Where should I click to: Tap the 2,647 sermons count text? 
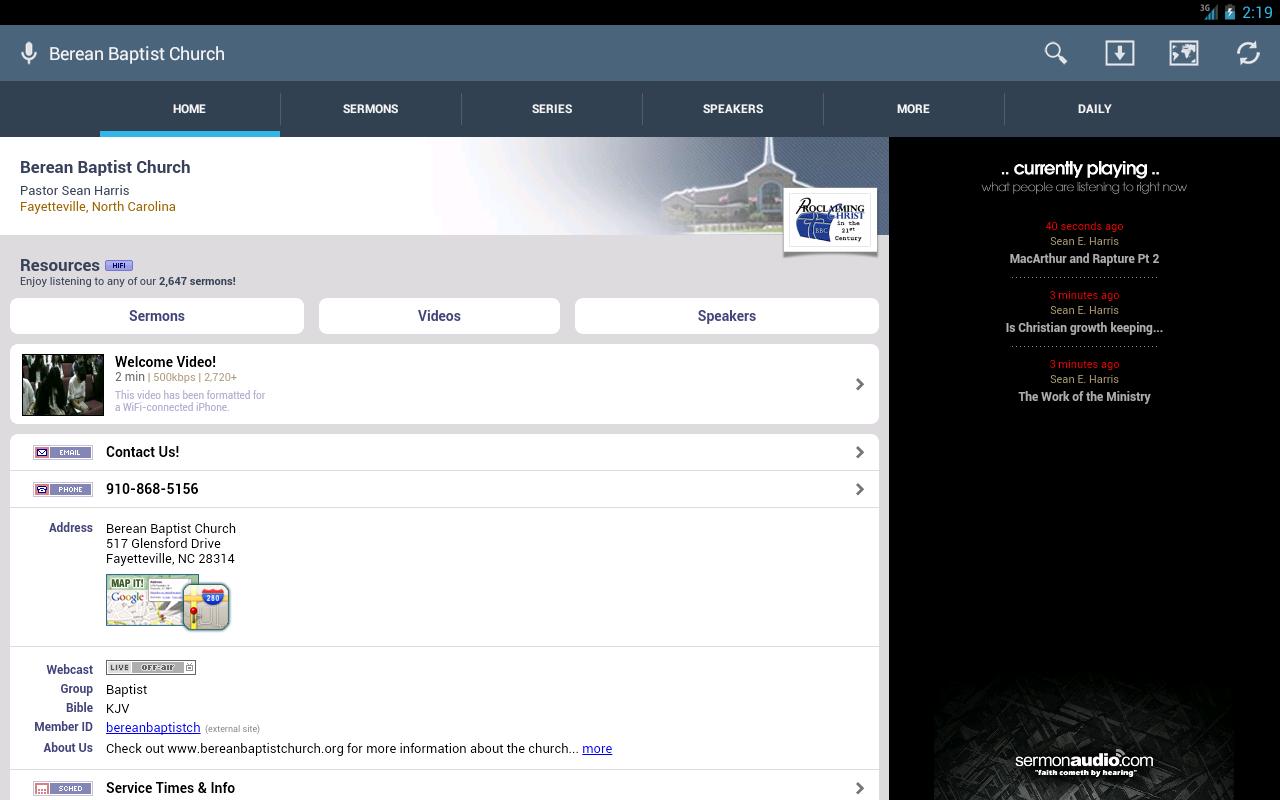(197, 281)
